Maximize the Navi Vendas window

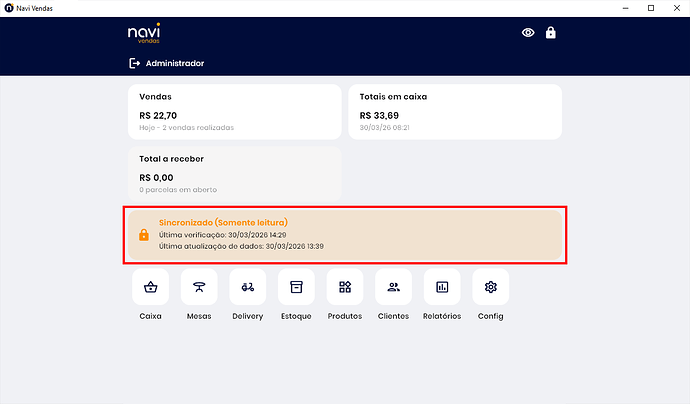651,8
